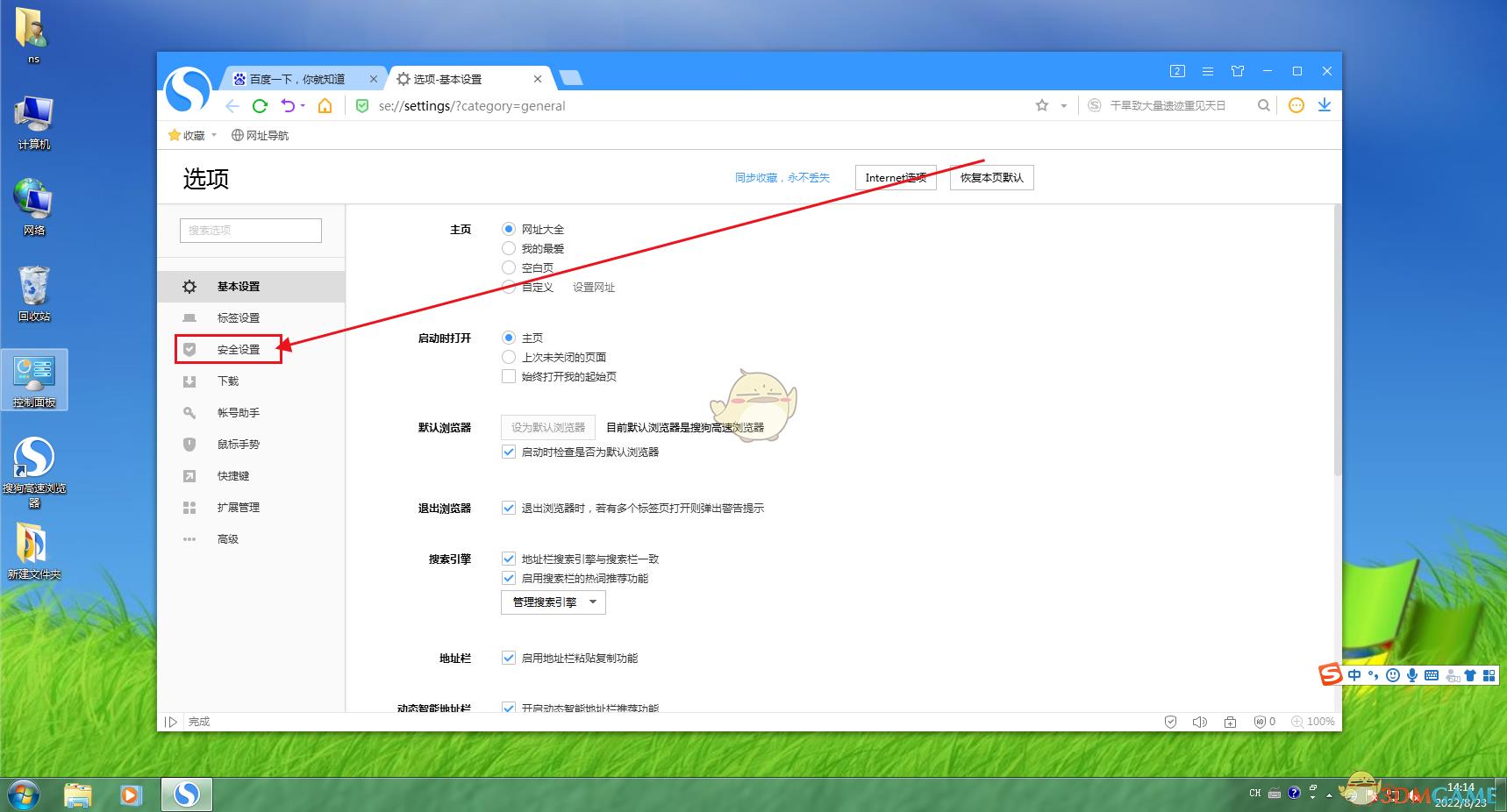The image size is (1507, 812).
Task: Toggle the sidebar icon in status bar
Action: tap(171, 722)
